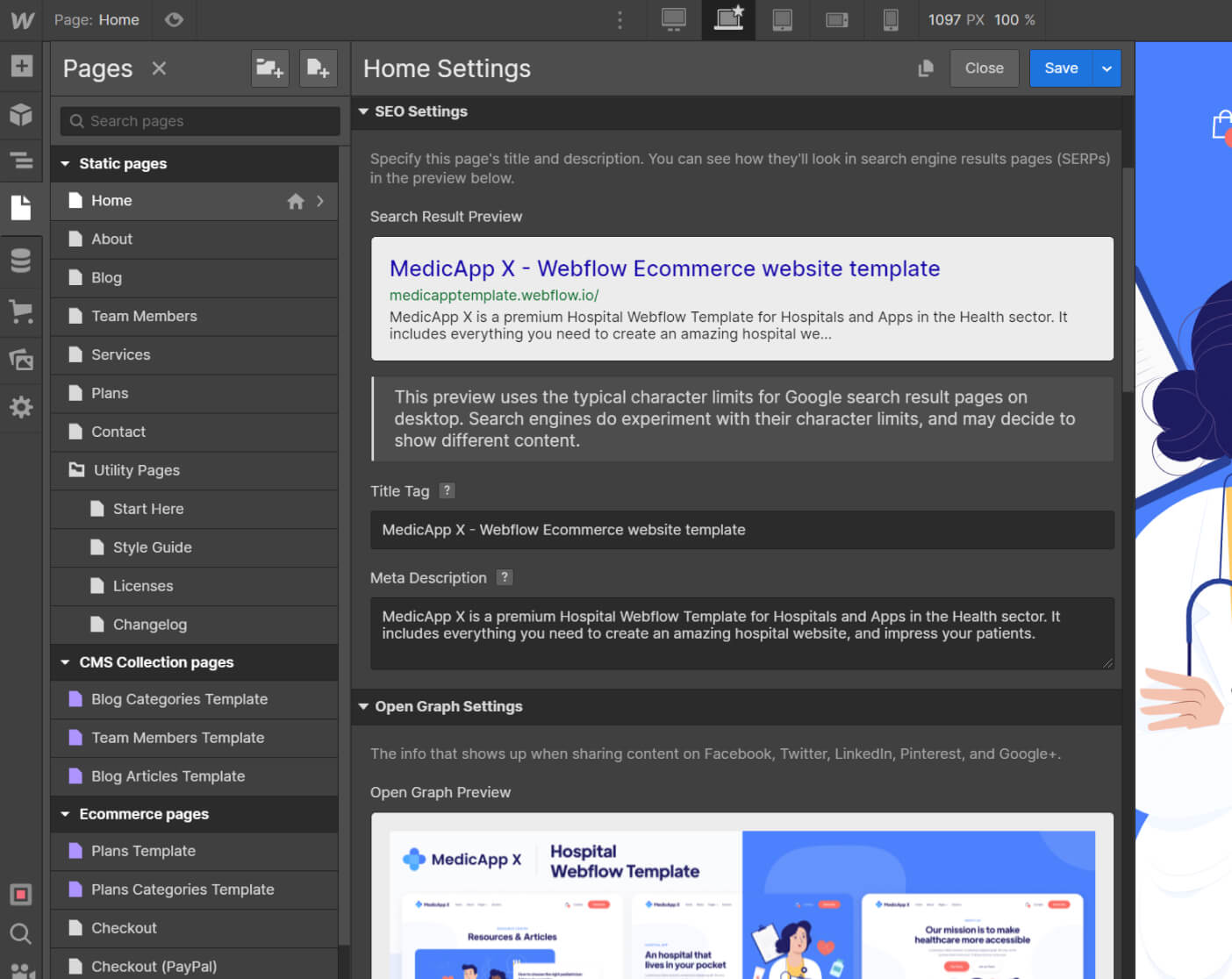Open the Navigator panel
This screenshot has width=1232, height=979.
pyautogui.click(x=21, y=161)
